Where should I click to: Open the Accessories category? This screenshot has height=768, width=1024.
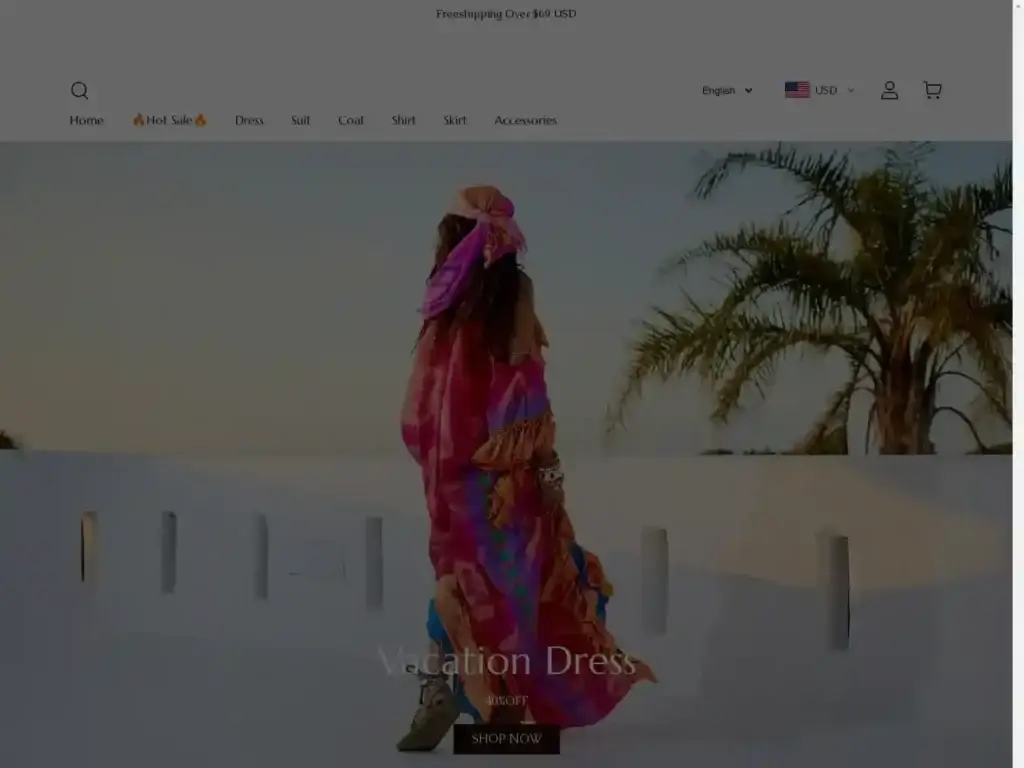point(525,120)
